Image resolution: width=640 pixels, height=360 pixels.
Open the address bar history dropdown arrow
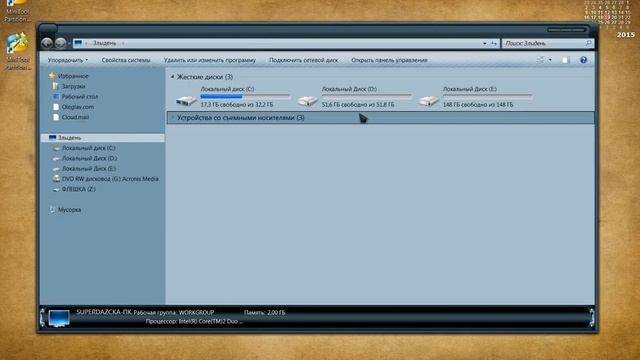click(484, 43)
